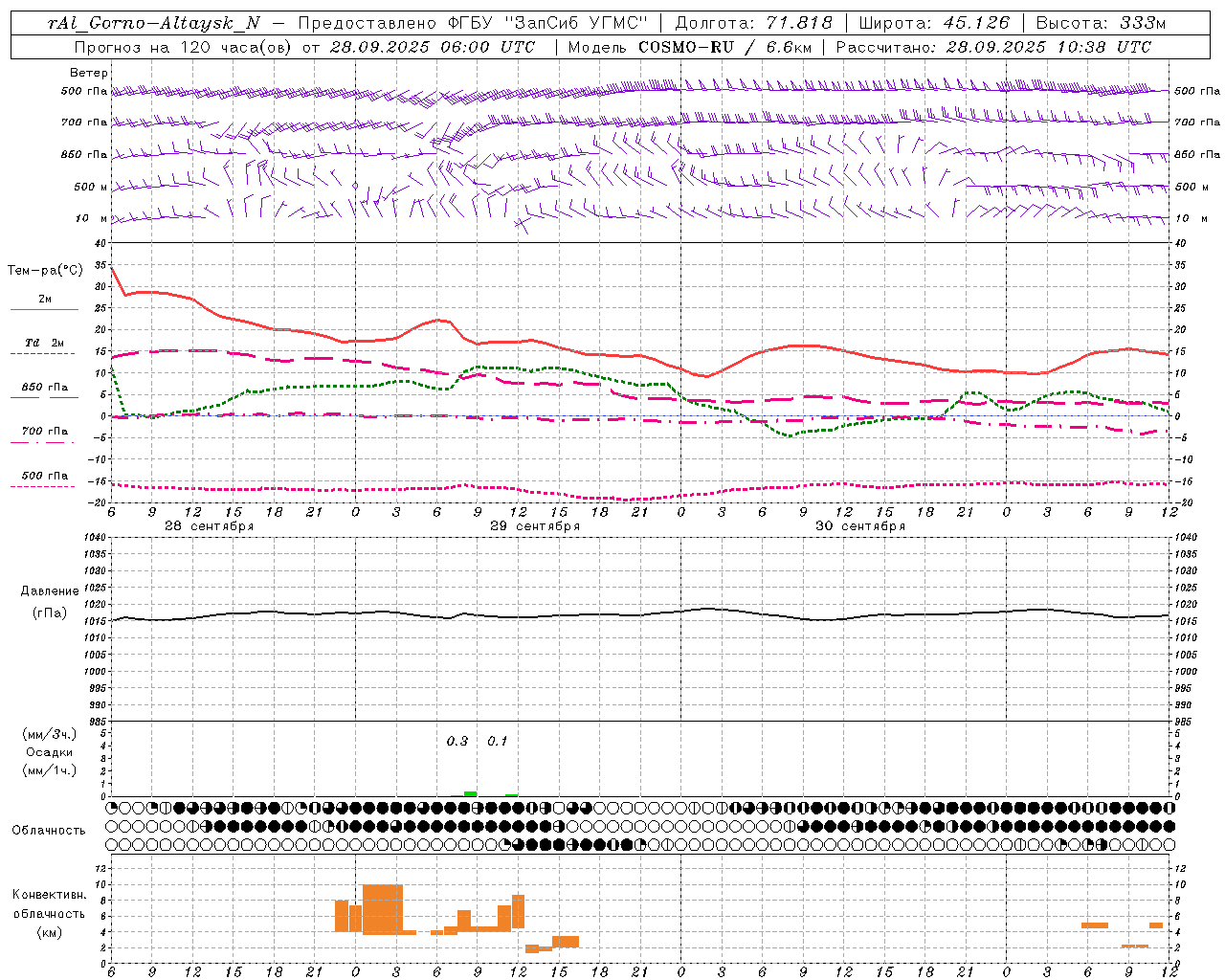
Task: Click the 500 гПа temperature legend entry
Action: [45, 476]
